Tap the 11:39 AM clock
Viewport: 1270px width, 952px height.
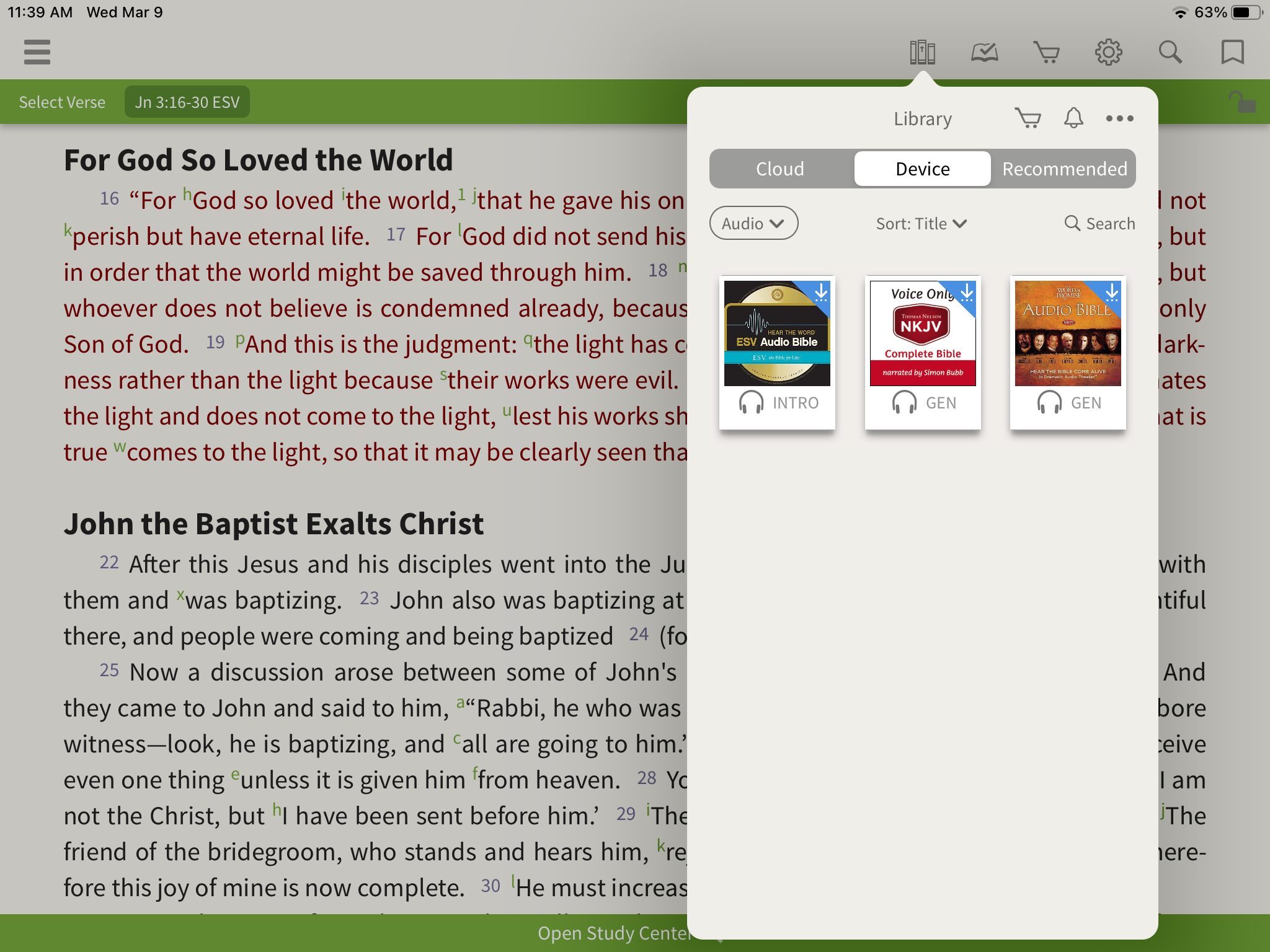click(x=40, y=12)
